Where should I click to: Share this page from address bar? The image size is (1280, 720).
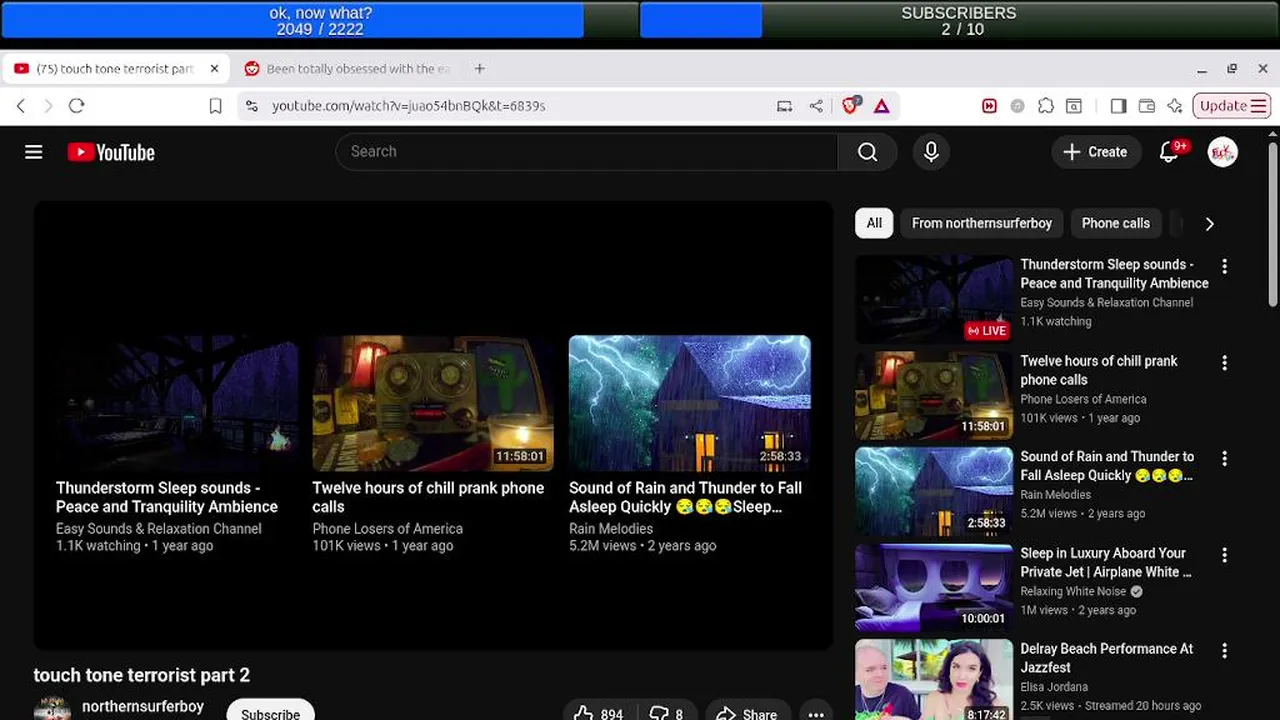pos(816,106)
